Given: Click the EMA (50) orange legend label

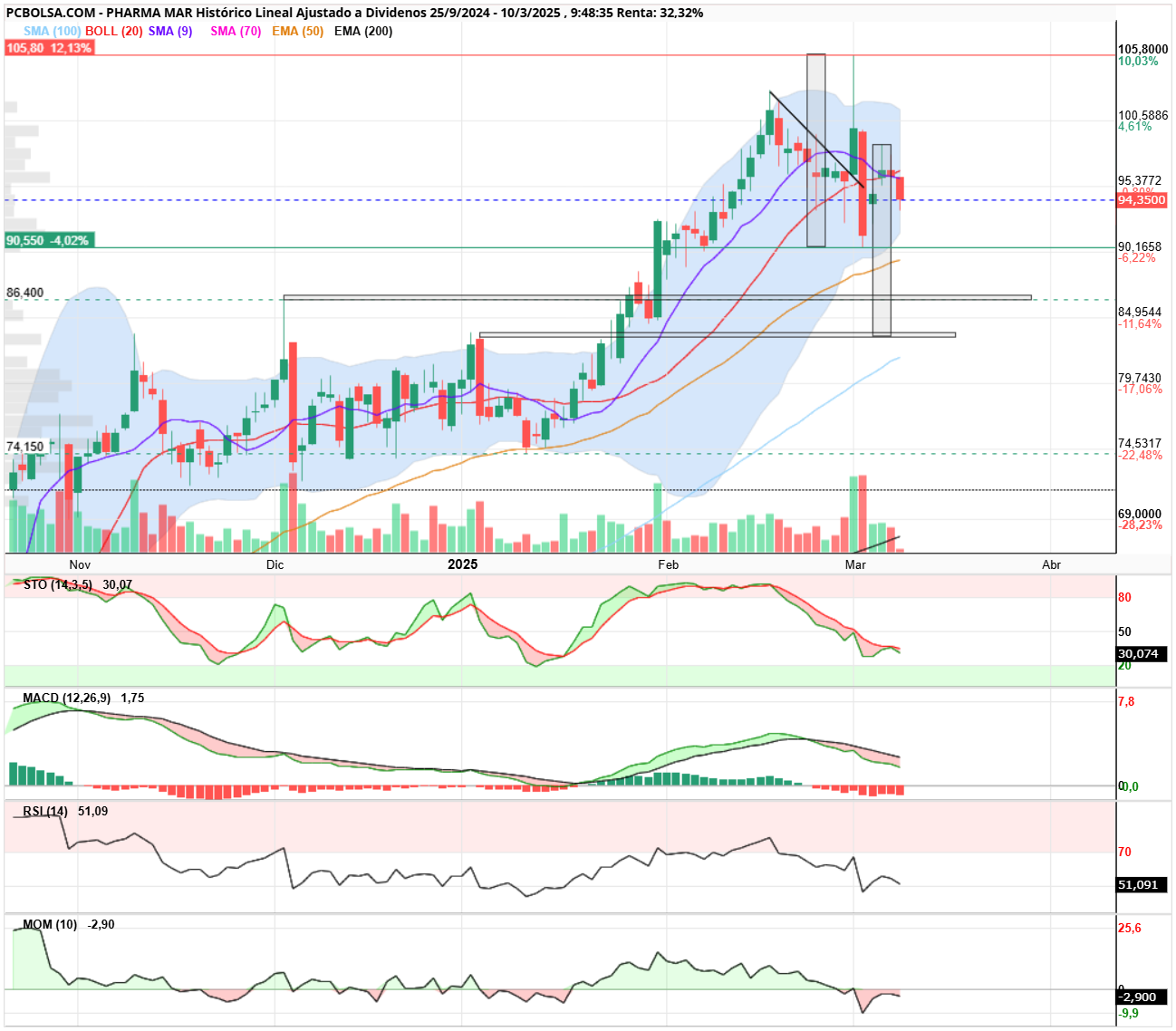Looking at the screenshot, I should (x=298, y=31).
